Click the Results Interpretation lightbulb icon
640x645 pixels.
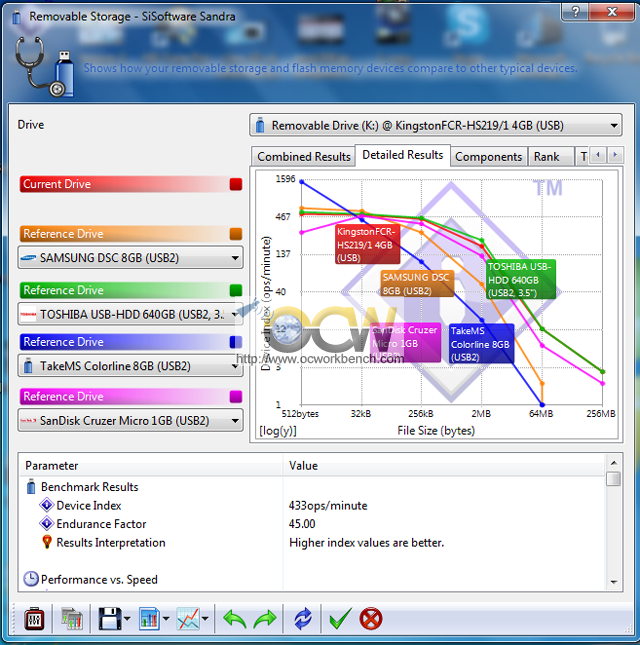point(47,542)
